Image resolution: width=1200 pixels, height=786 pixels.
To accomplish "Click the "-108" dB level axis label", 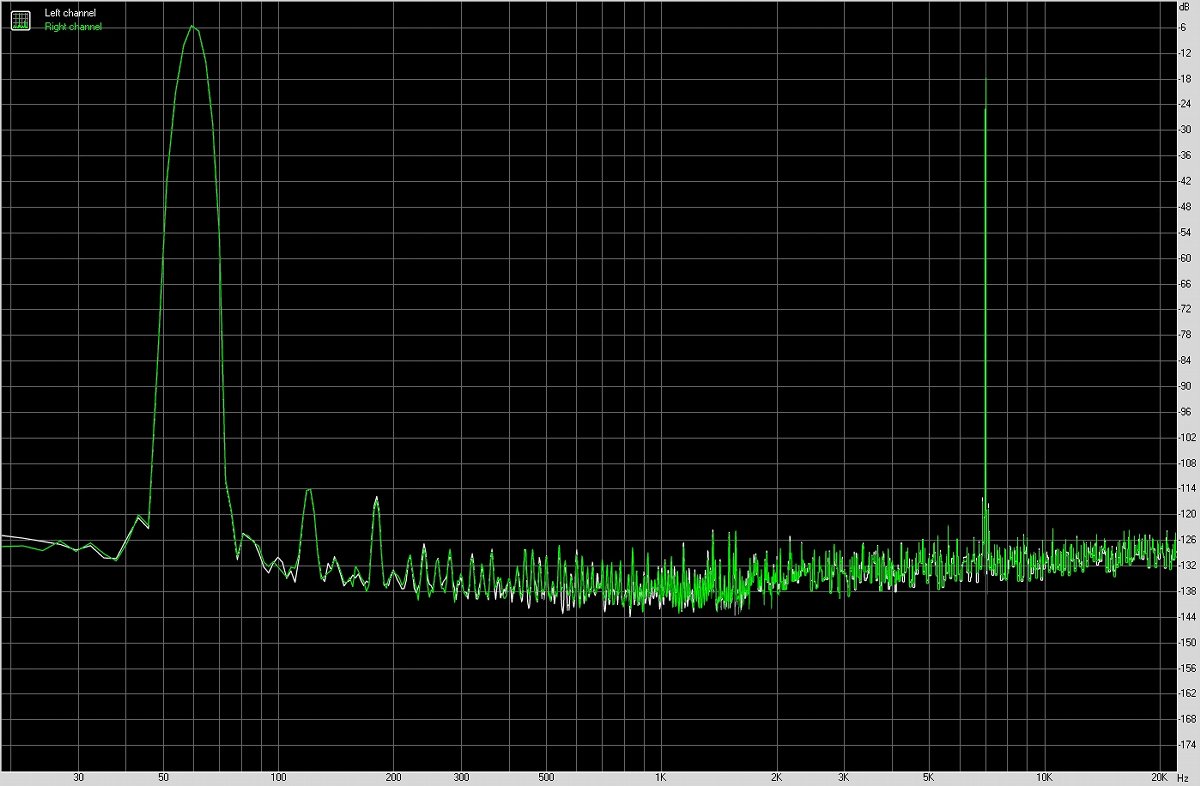I will 1187,463.
